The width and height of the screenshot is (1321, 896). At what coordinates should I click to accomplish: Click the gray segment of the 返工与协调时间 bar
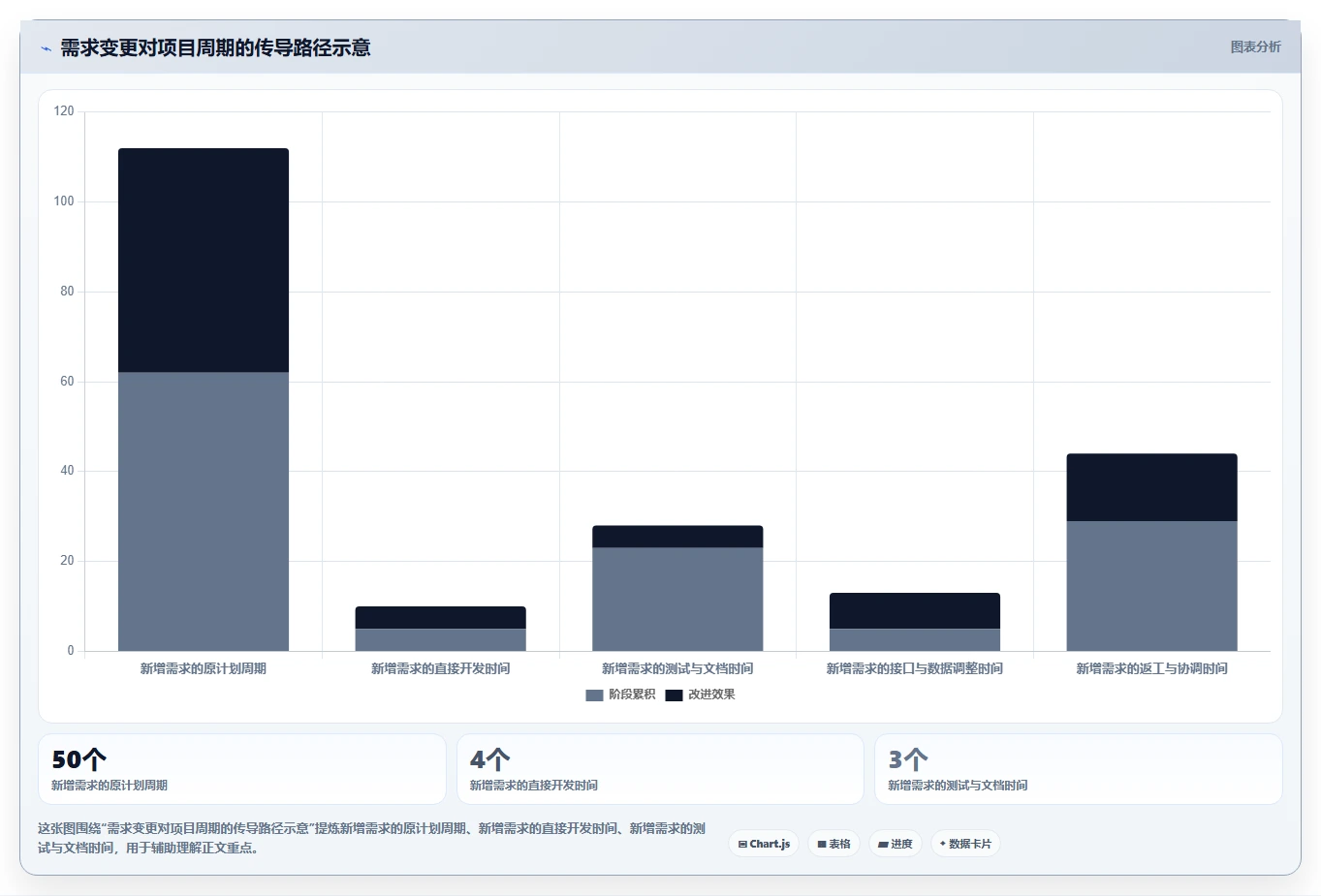click(x=1152, y=586)
